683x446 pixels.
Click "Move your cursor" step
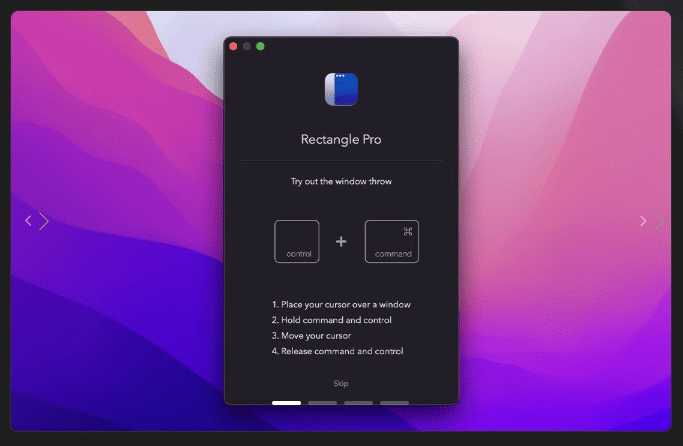311,336
